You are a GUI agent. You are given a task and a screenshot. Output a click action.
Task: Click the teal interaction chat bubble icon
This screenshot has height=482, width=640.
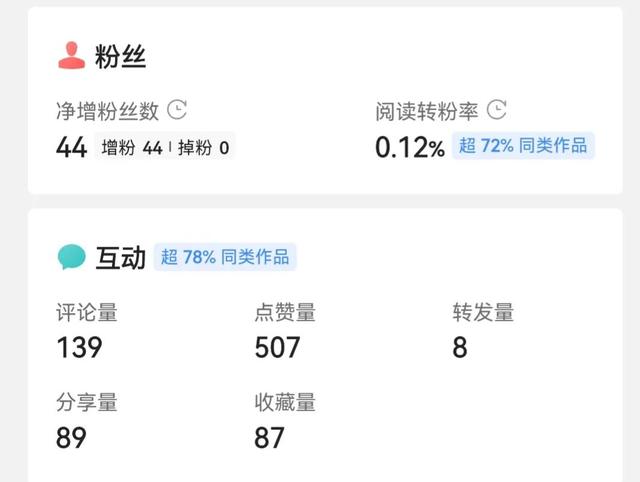coord(71,258)
